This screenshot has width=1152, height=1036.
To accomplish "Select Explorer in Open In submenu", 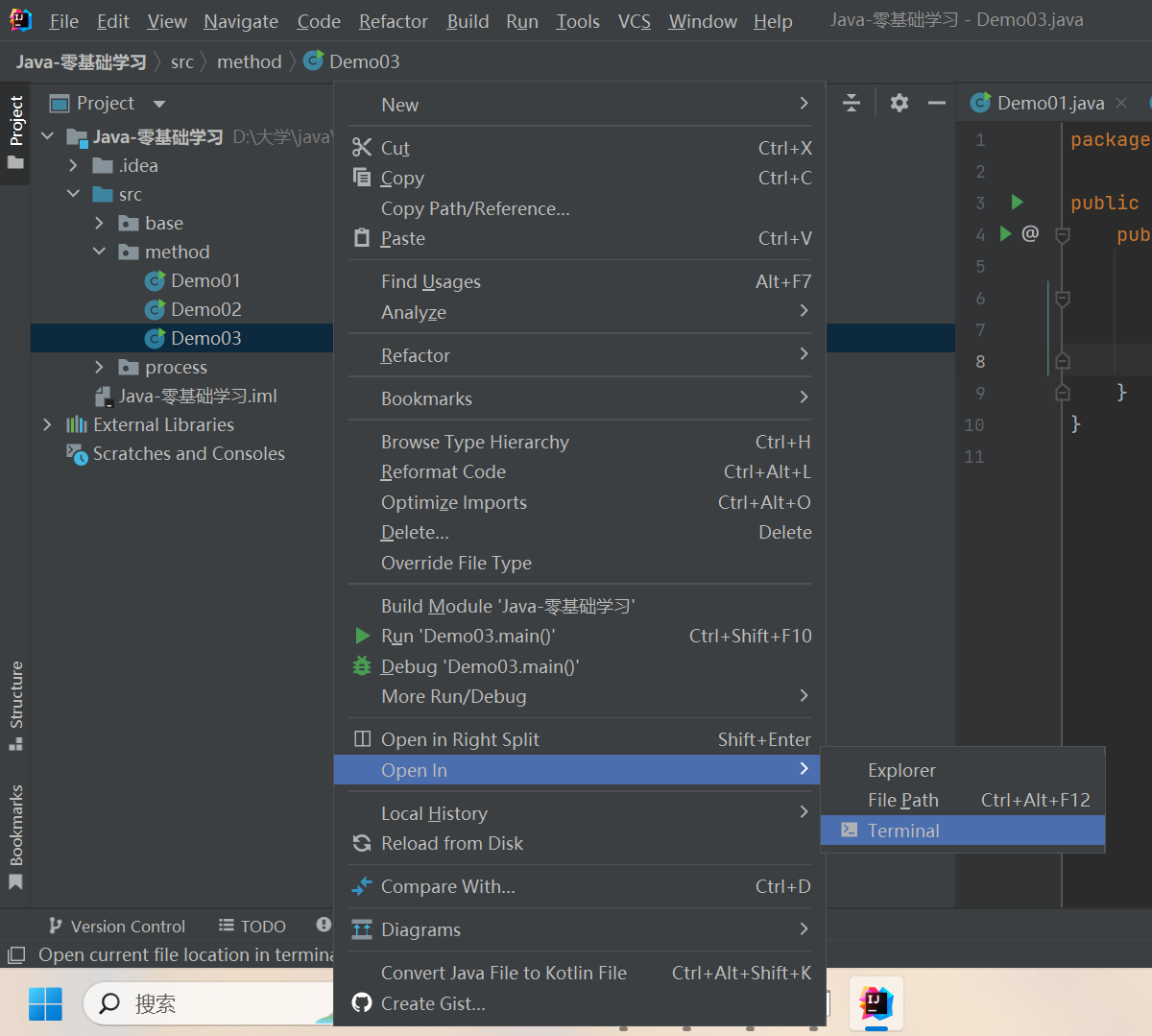I will [963, 770].
